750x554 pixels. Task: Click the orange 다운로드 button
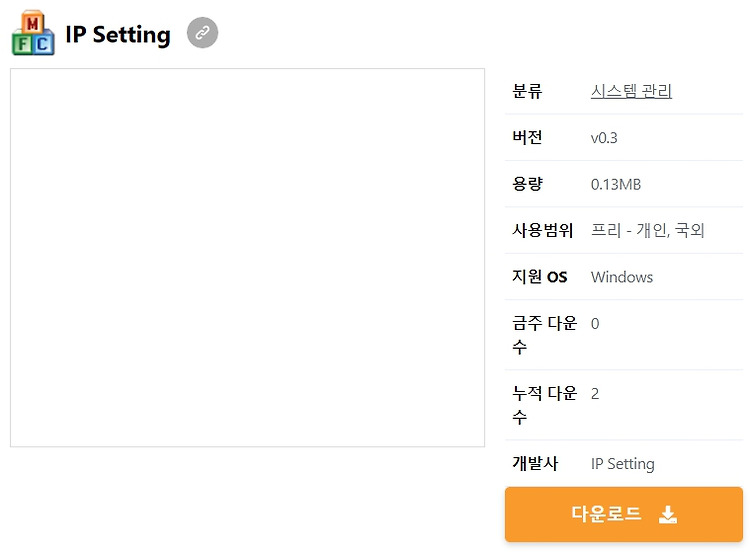(x=624, y=514)
